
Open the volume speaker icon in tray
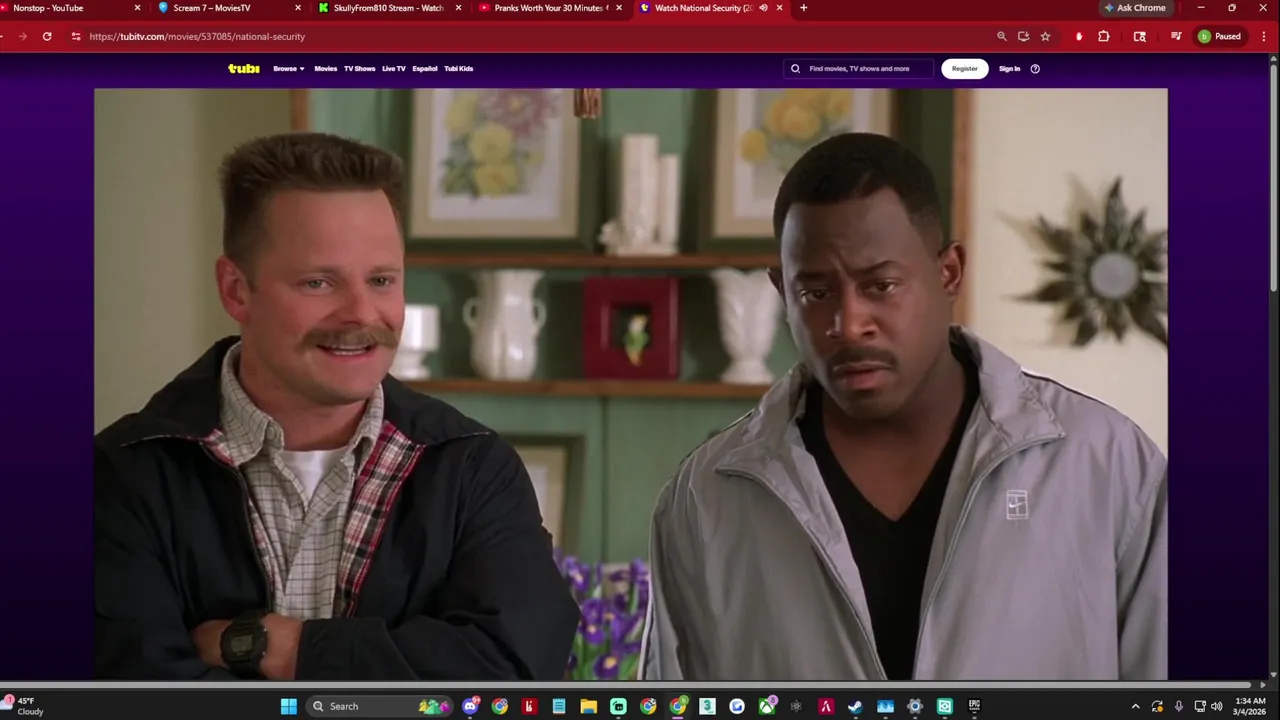pyautogui.click(x=1216, y=706)
